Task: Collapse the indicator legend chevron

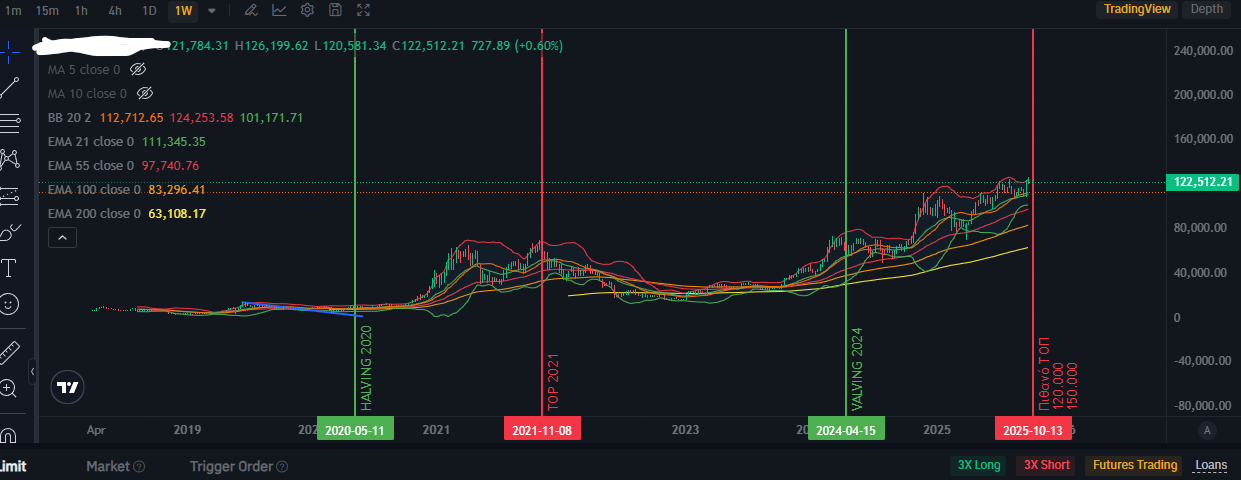Action: tap(62, 237)
